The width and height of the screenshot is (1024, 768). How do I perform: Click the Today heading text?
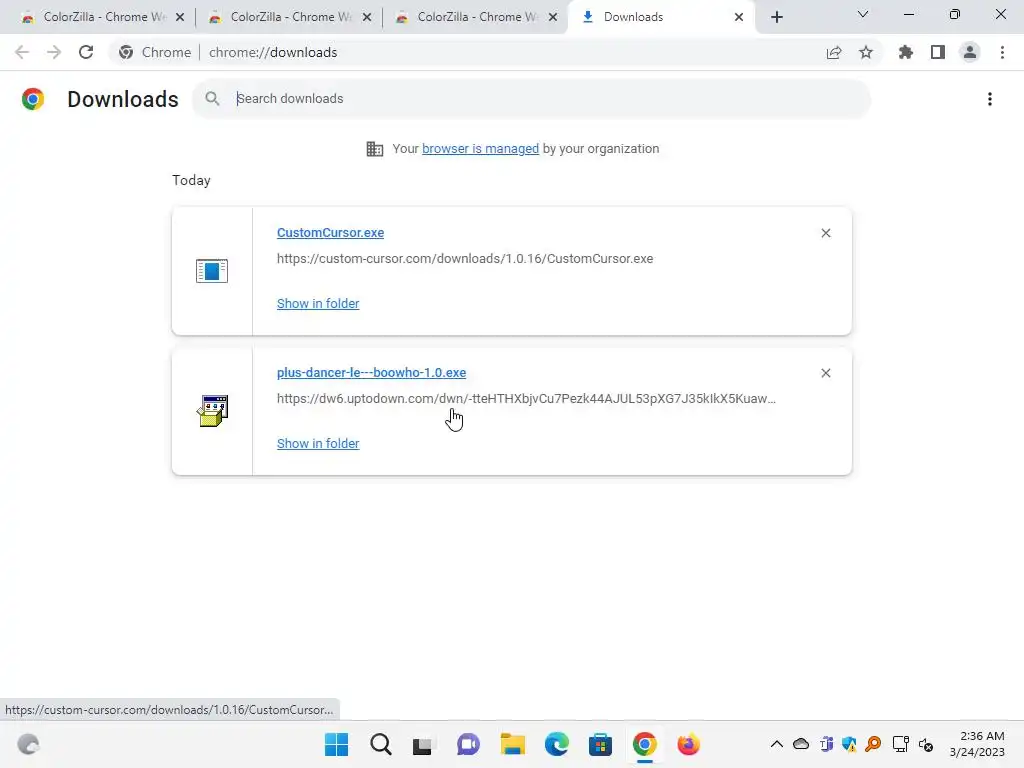tap(191, 180)
